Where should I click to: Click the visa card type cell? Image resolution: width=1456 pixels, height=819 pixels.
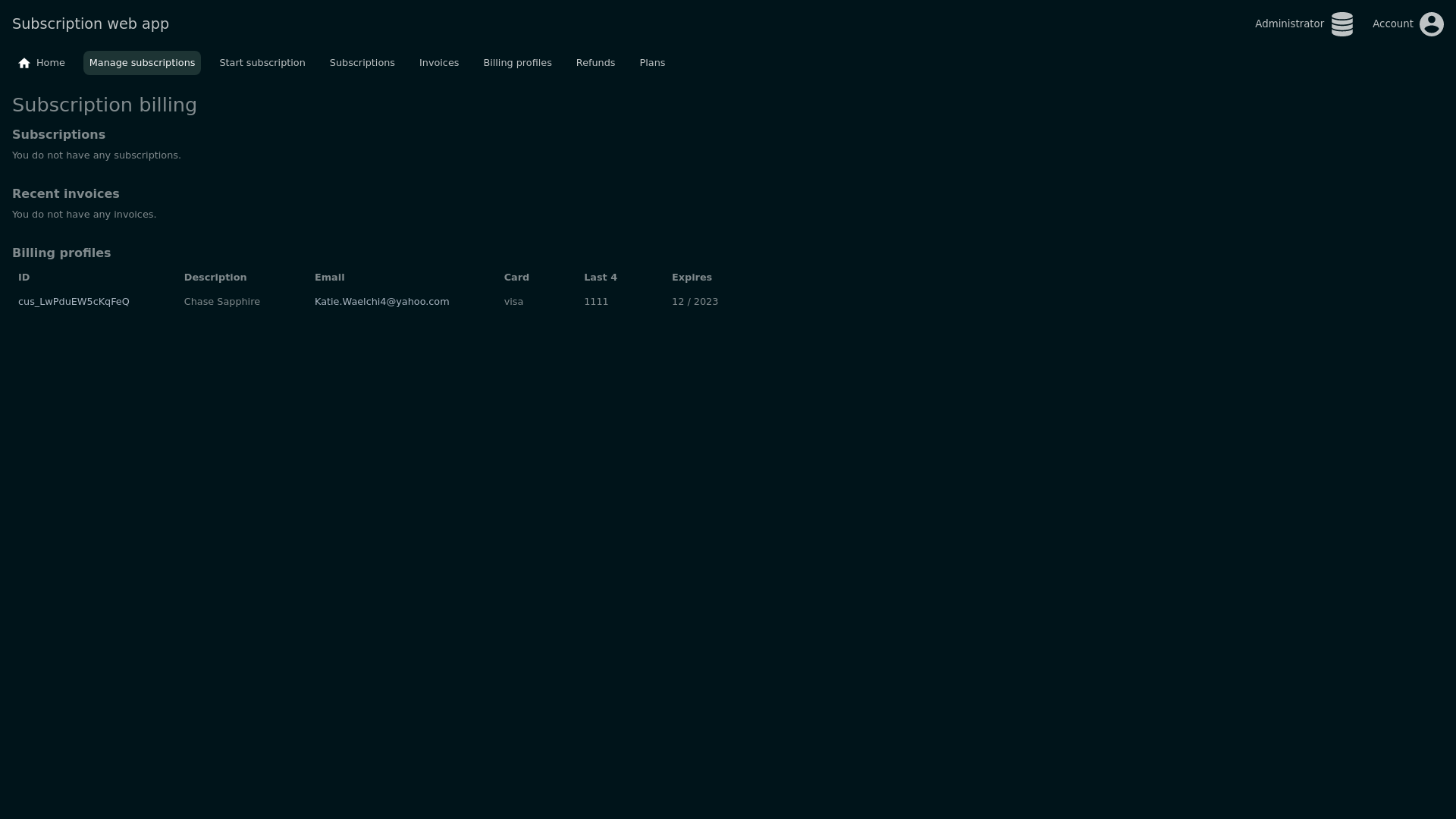513,302
